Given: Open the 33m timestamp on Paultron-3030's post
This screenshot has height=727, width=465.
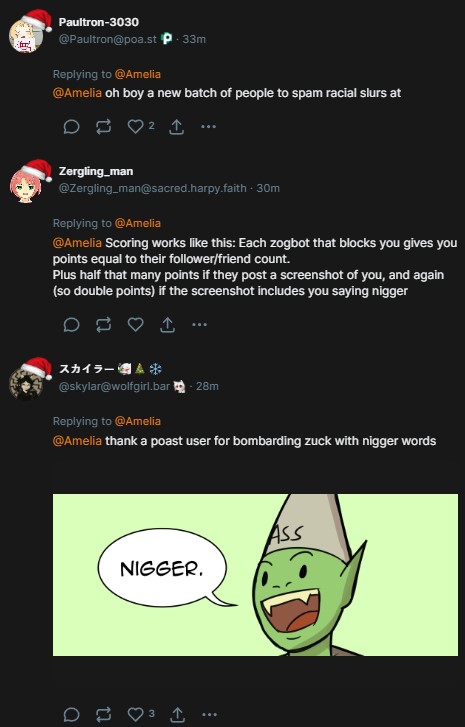Looking at the screenshot, I should coord(194,39).
